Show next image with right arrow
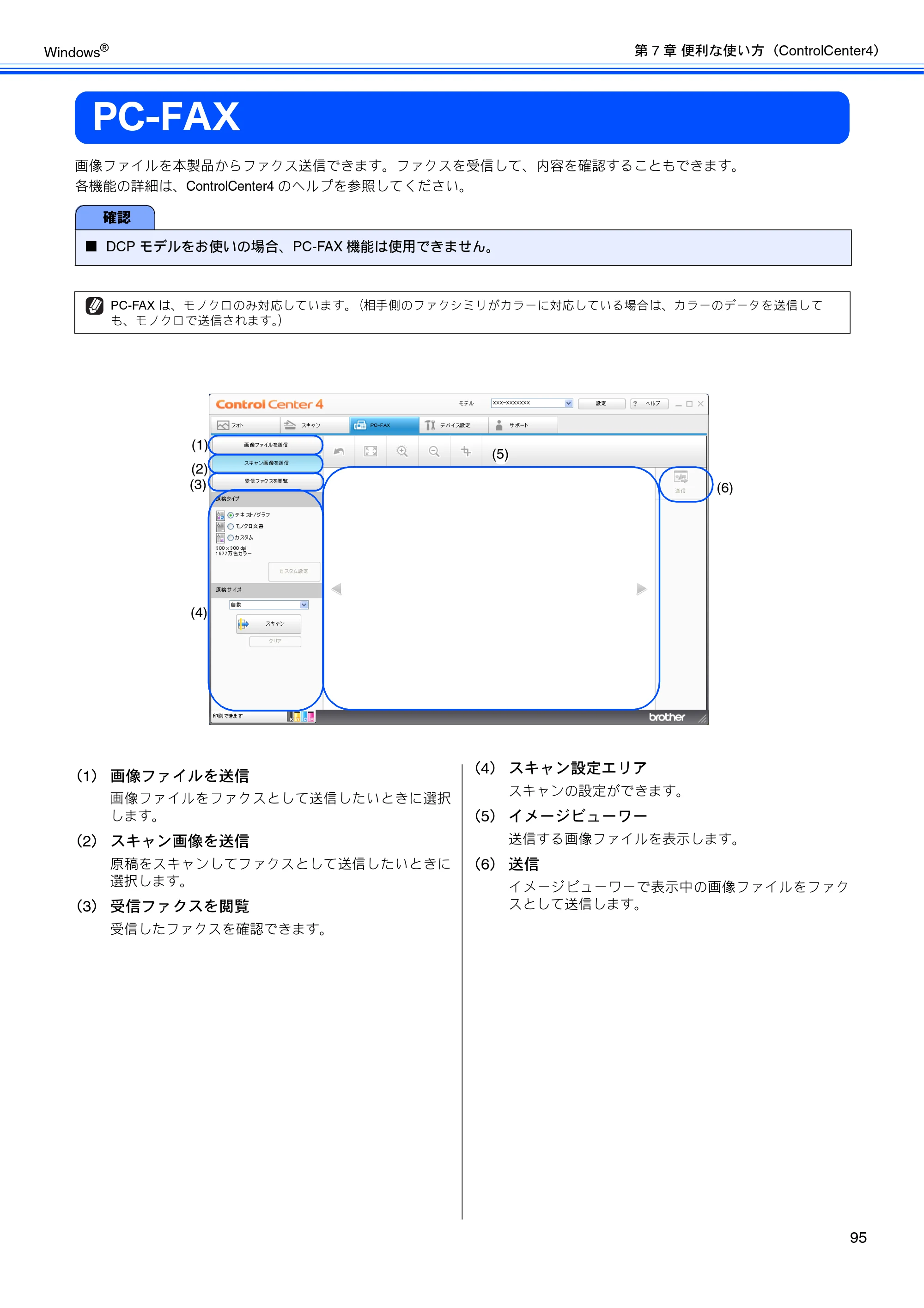924x1308 pixels. click(641, 589)
